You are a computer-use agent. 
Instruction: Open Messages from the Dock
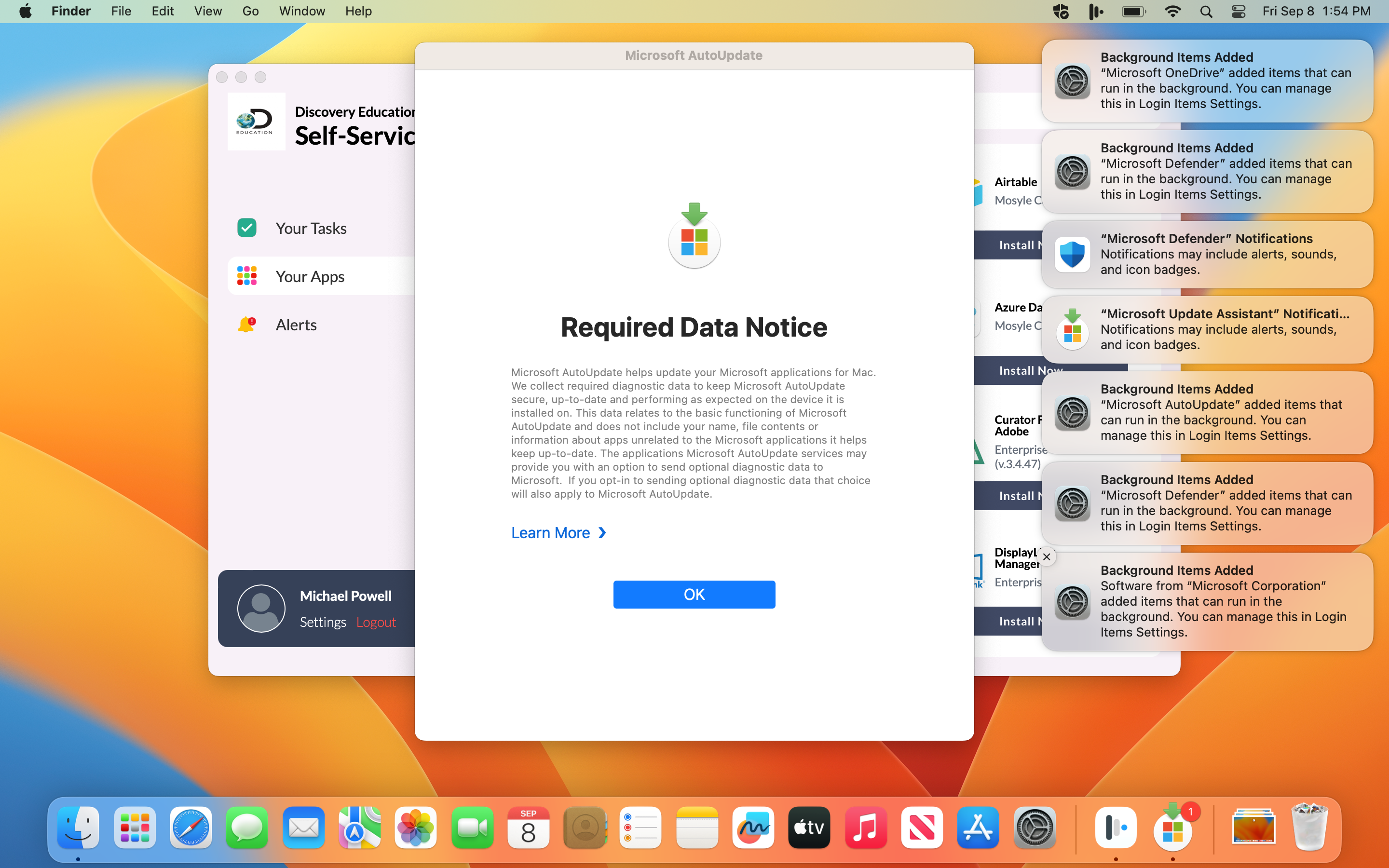pyautogui.click(x=247, y=827)
